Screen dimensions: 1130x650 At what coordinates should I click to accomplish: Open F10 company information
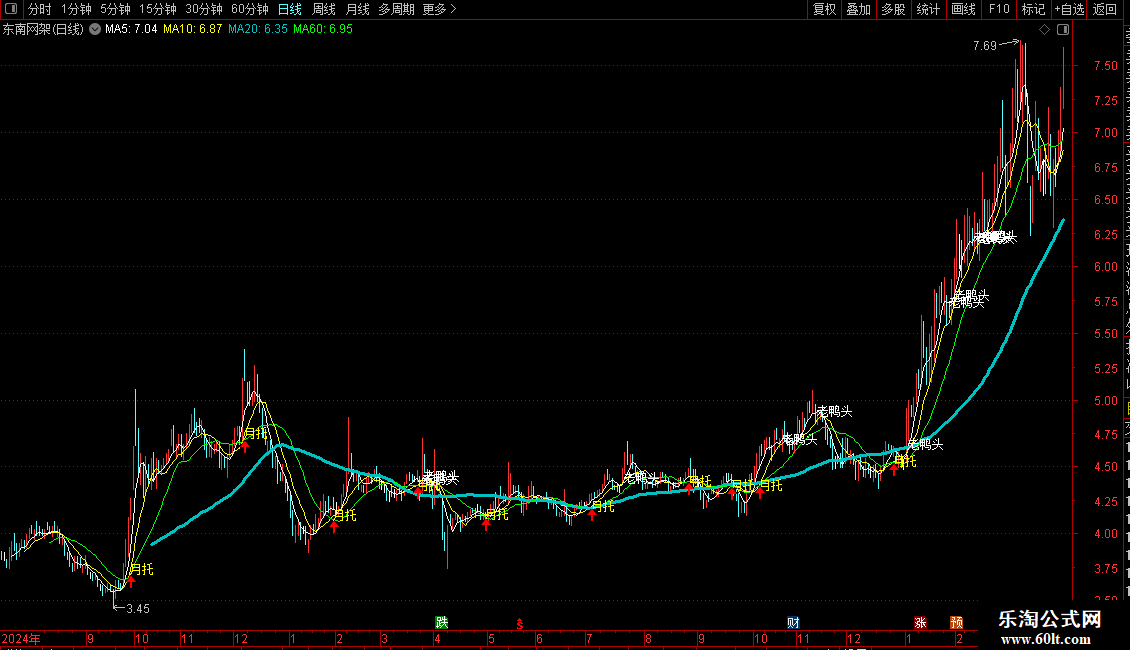pyautogui.click(x=999, y=9)
